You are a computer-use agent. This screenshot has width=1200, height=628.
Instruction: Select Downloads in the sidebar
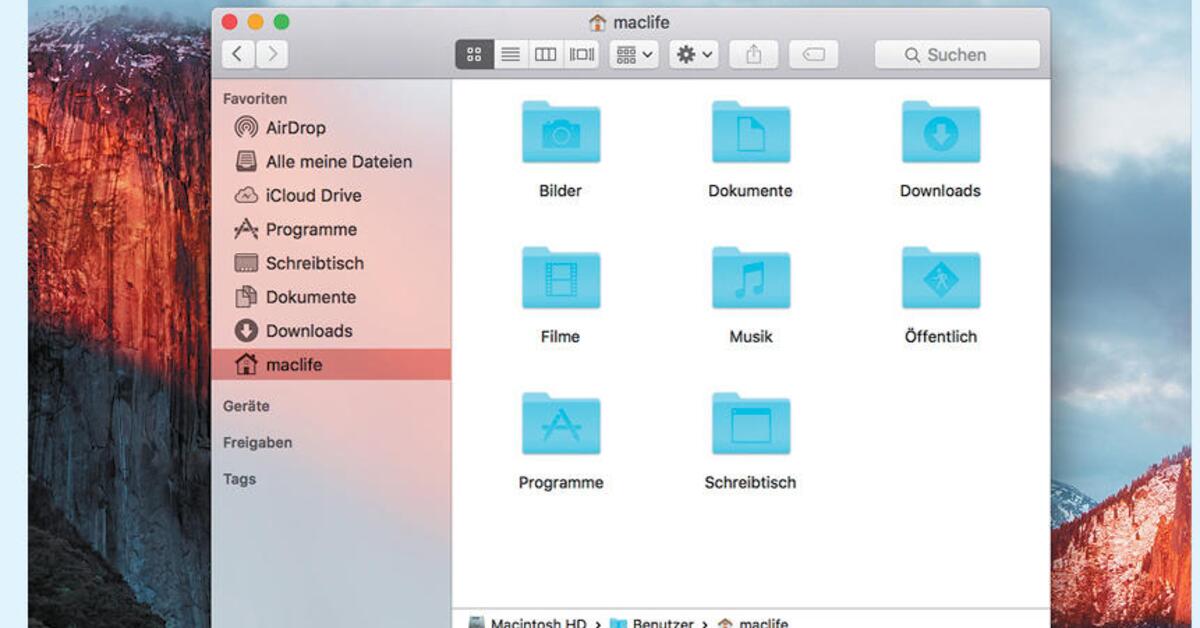[307, 330]
